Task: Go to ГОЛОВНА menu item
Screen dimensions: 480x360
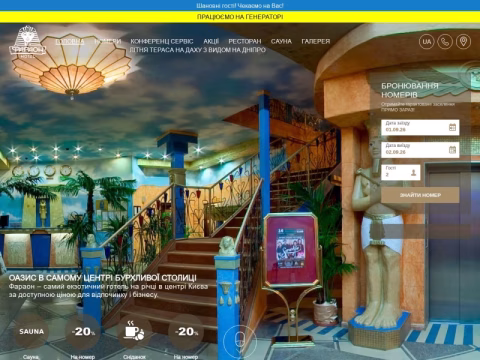Action: [x=70, y=41]
